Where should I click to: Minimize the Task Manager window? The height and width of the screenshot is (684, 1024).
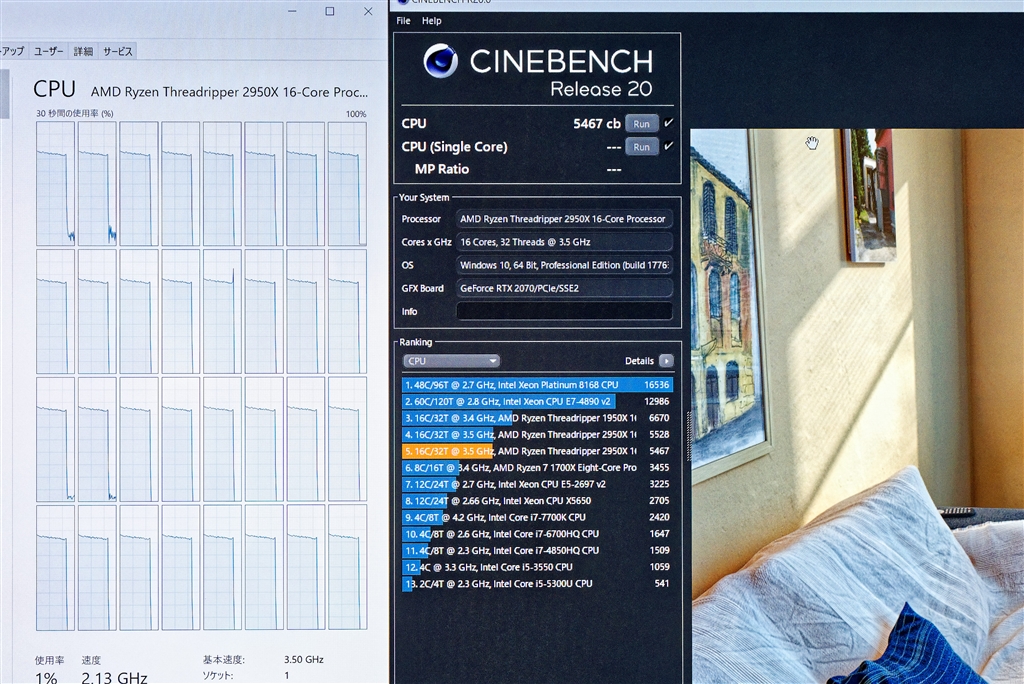tap(293, 11)
